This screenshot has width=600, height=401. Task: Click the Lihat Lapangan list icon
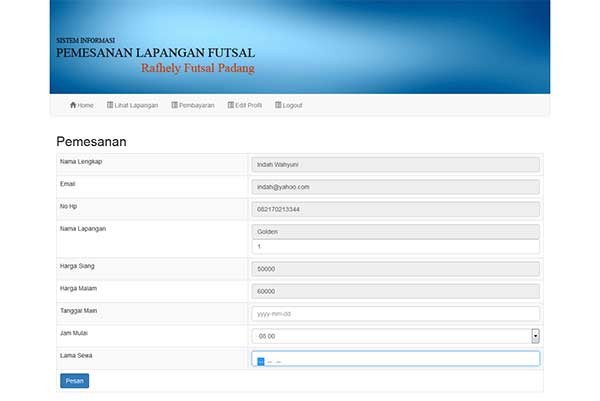(110, 105)
